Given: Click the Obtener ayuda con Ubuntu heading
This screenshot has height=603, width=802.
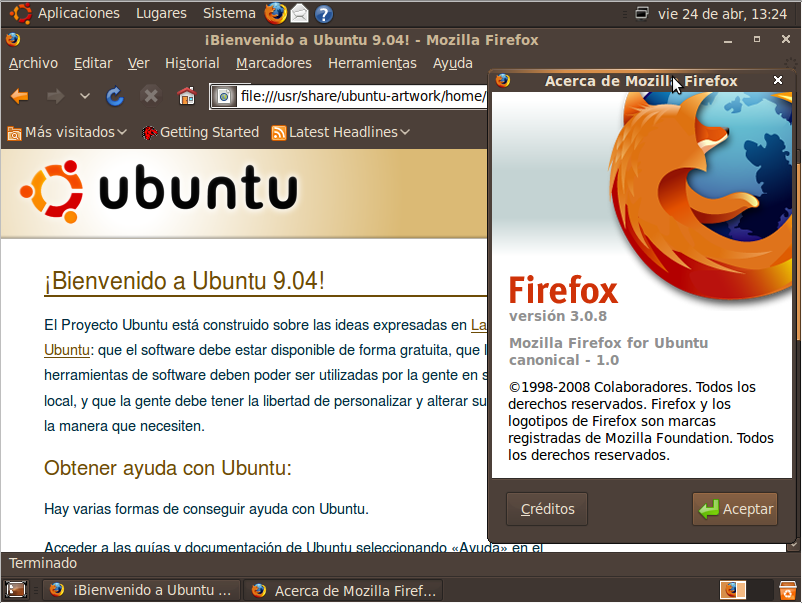Looking at the screenshot, I should click(168, 468).
